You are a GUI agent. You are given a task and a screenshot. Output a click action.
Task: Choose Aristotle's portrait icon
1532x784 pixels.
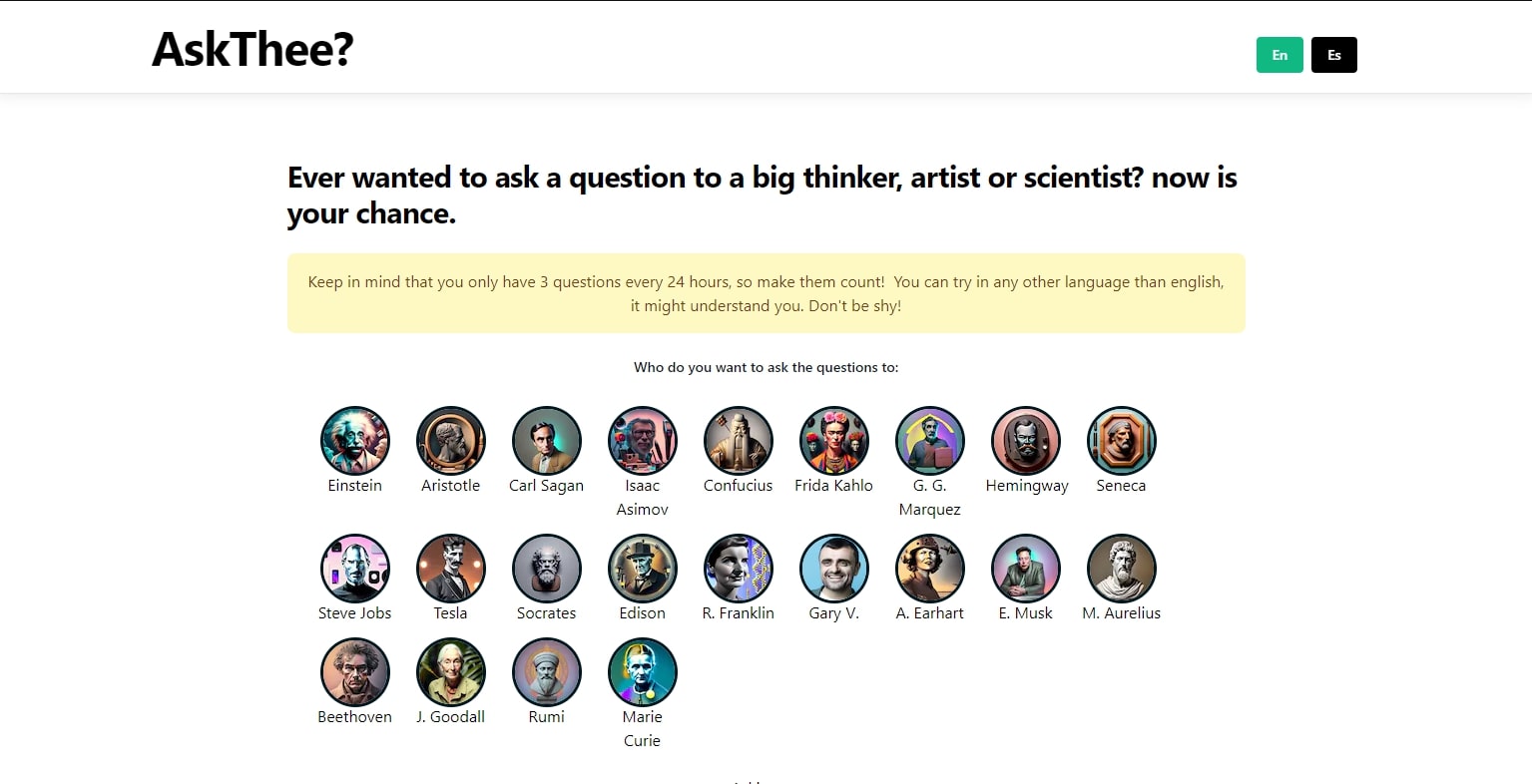pyautogui.click(x=451, y=441)
